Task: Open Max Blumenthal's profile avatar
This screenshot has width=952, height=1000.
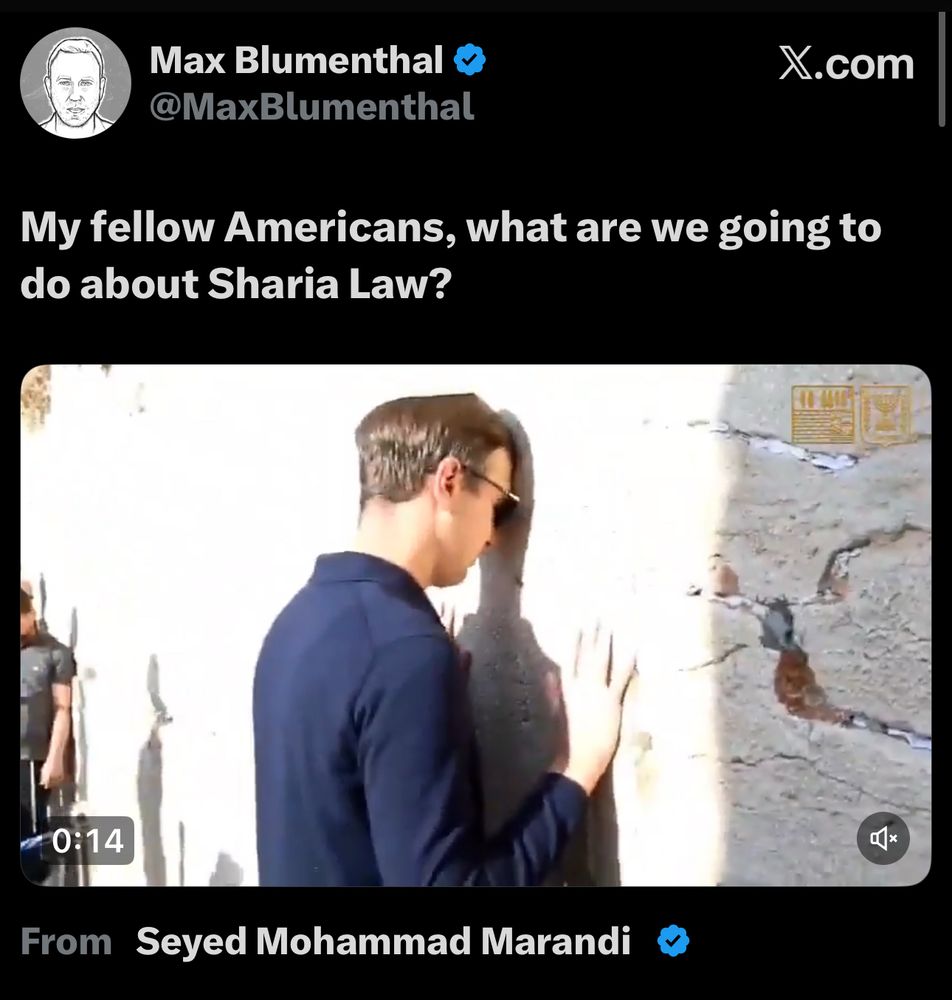Action: pos(75,83)
